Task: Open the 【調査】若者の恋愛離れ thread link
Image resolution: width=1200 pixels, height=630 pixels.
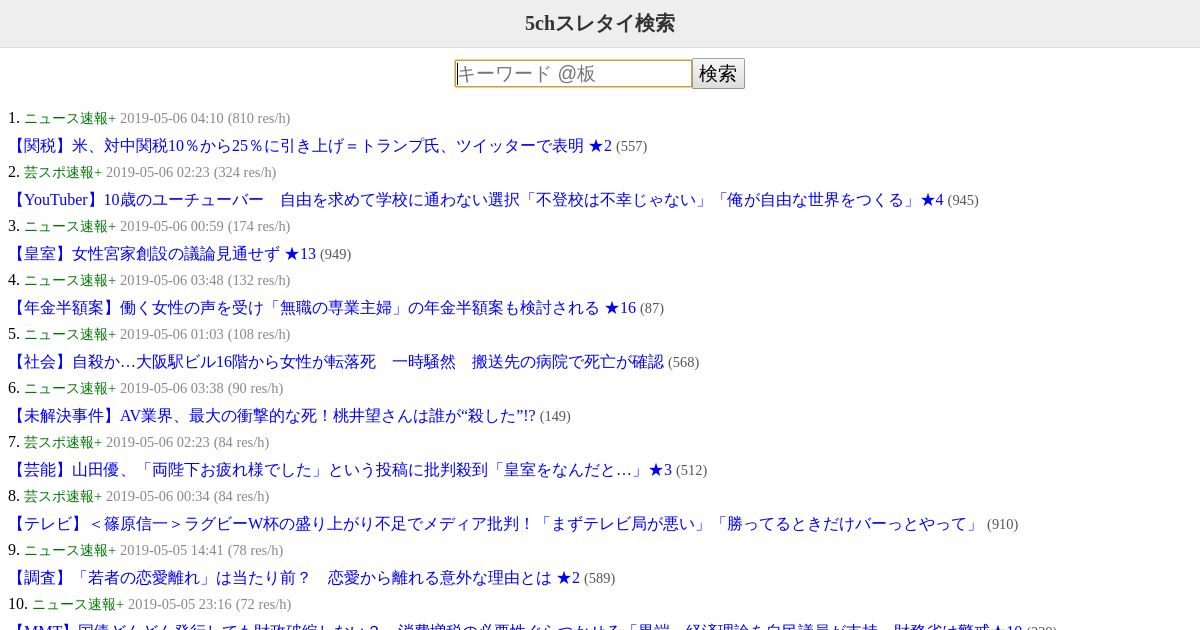Action: point(294,578)
